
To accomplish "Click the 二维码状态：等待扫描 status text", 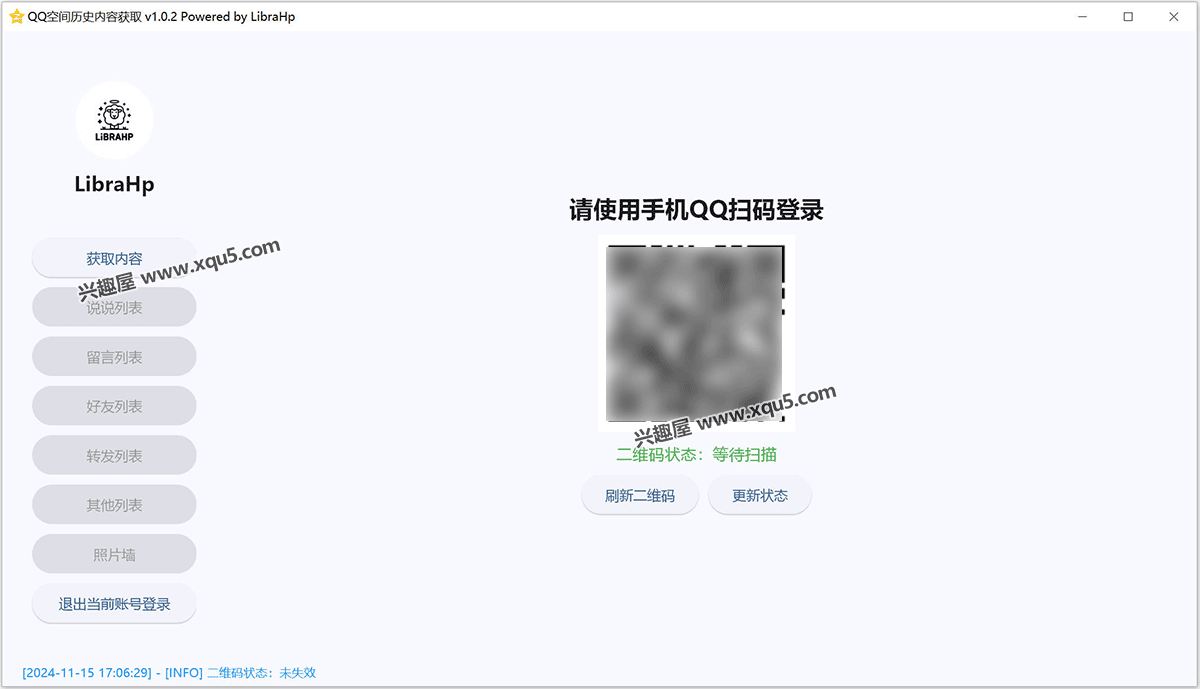I will 697,454.
